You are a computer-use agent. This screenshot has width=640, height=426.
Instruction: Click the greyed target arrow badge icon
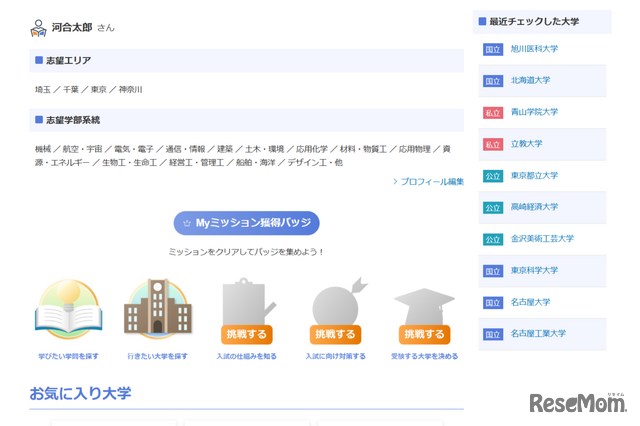pos(339,302)
